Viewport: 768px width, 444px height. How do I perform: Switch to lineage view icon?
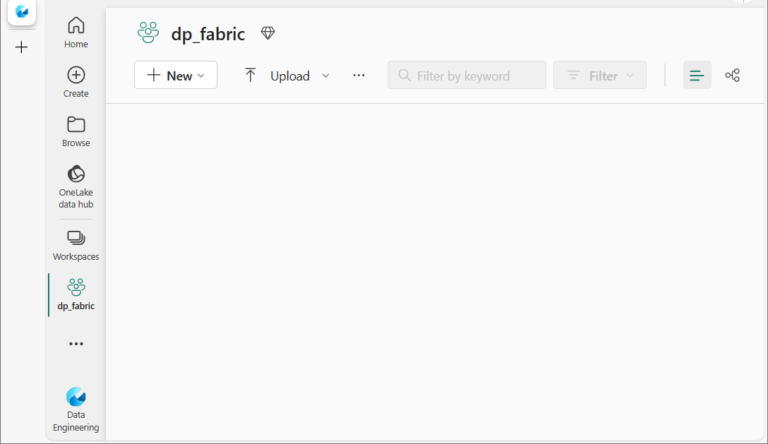[x=732, y=75]
